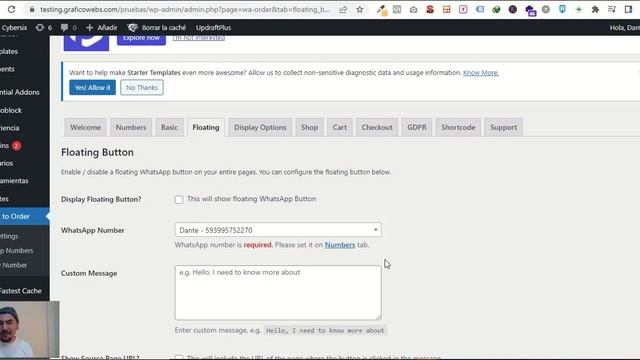Open the GDPR tab
The image size is (640, 360).
point(417,127)
